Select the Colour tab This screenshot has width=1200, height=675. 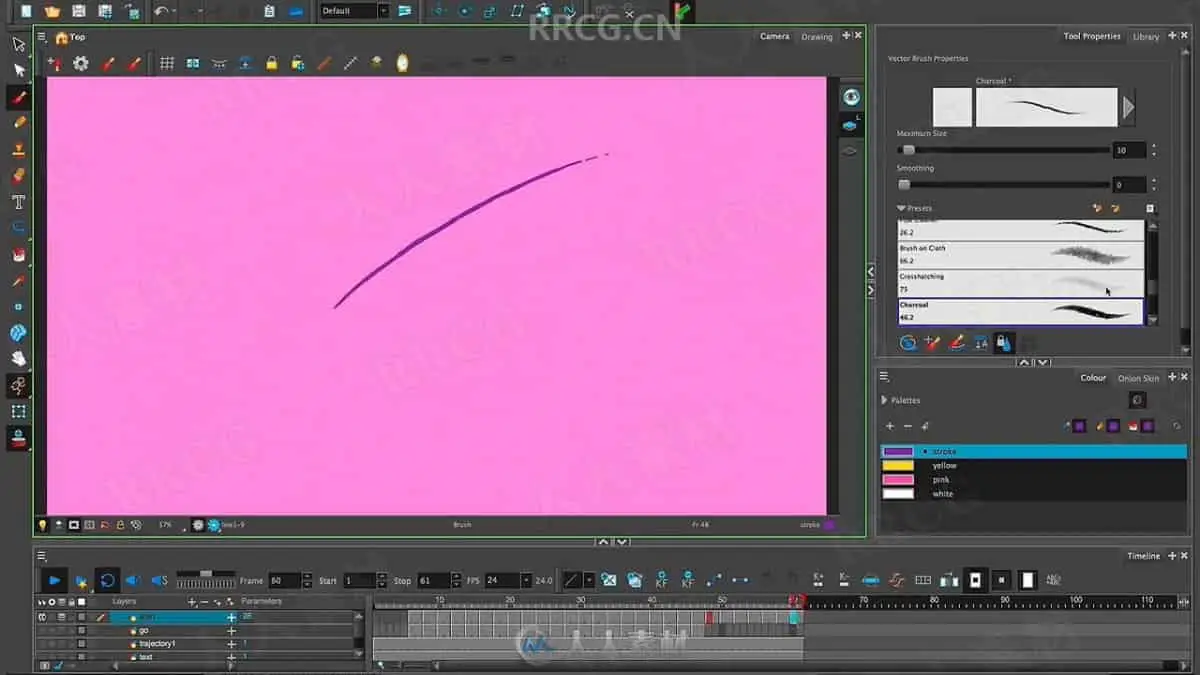pos(1093,378)
